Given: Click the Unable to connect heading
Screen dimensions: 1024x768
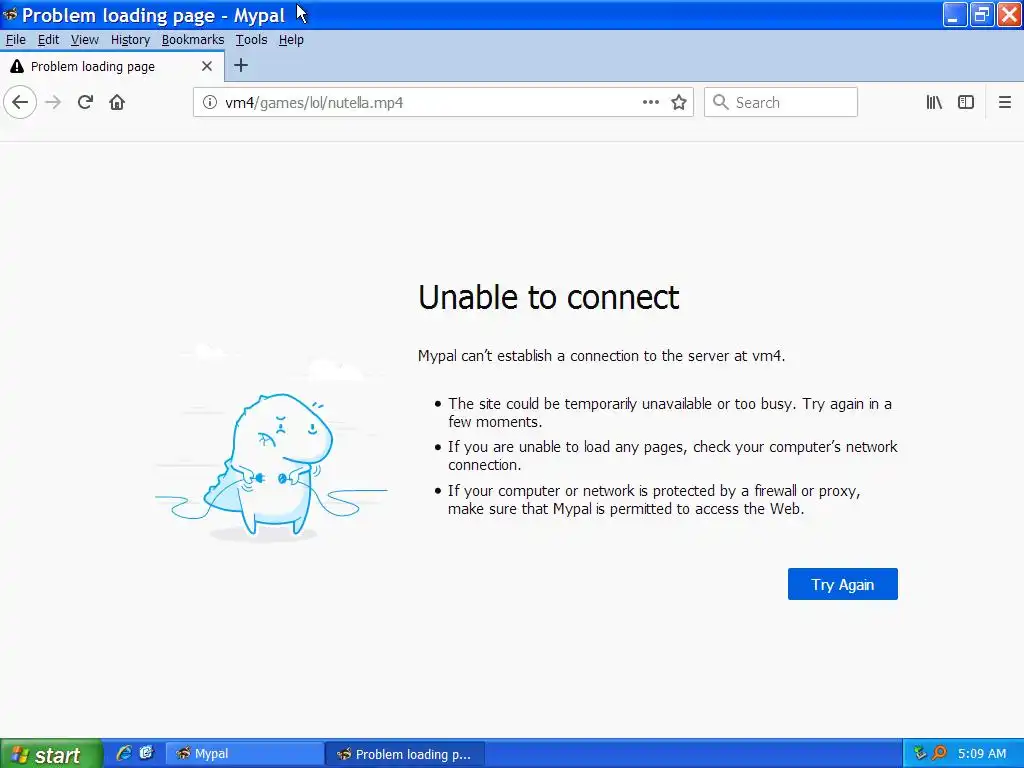Looking at the screenshot, I should pyautogui.click(x=549, y=298).
